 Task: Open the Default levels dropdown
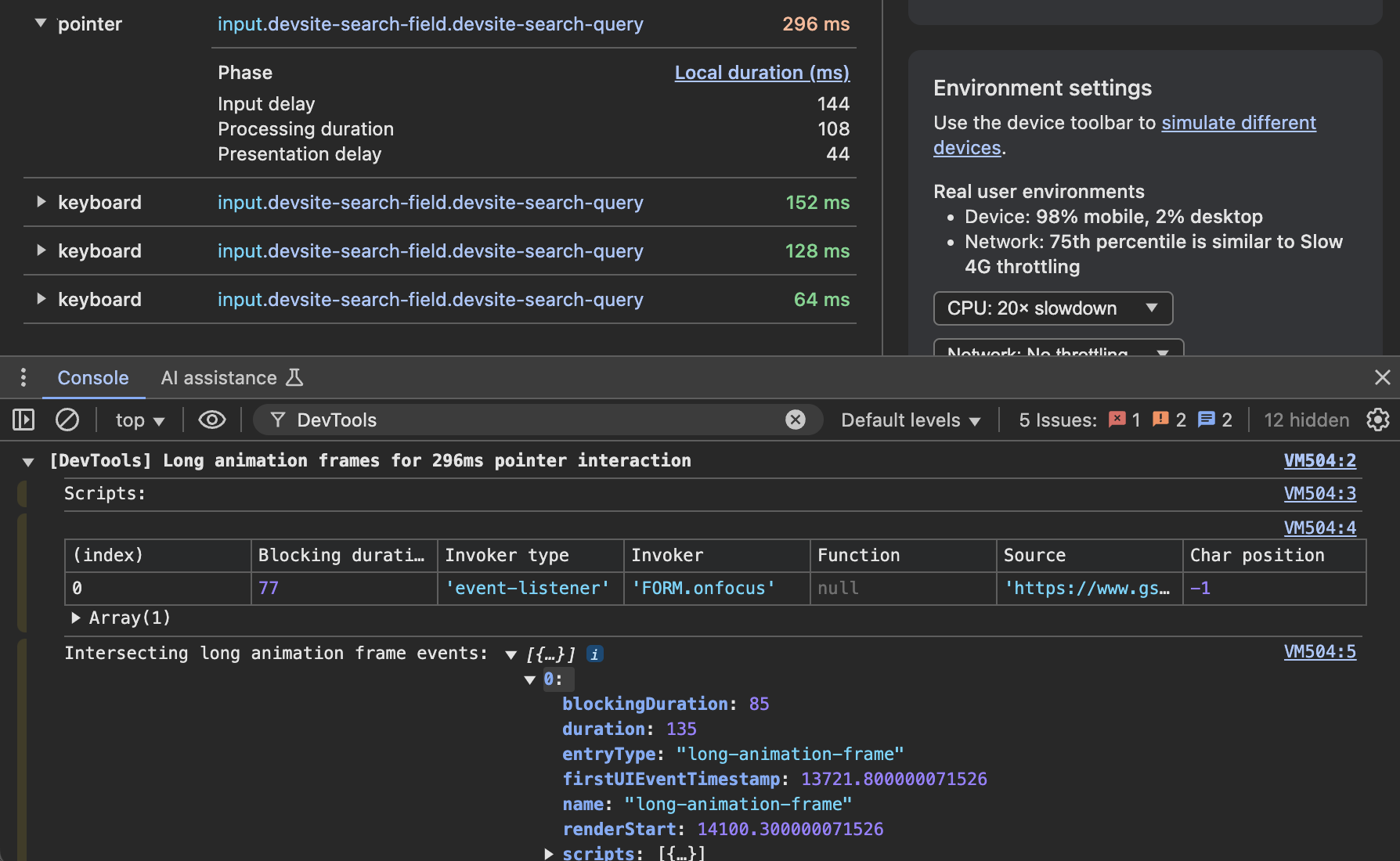point(911,420)
